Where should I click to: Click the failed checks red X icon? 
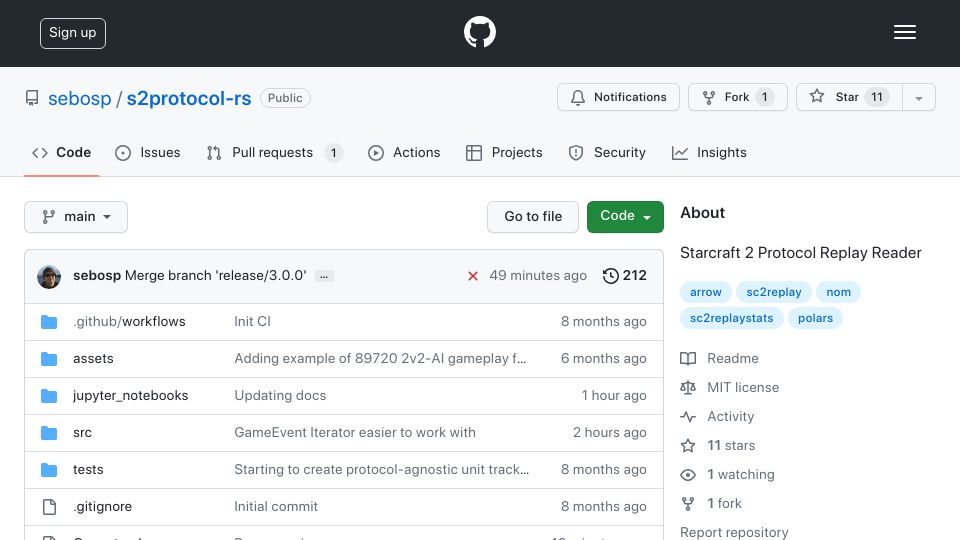click(473, 276)
